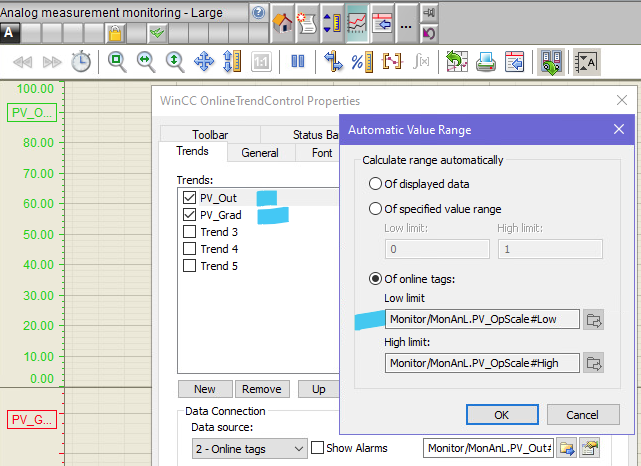Pause the trend update with Start/Stop icon
The image size is (641, 466).
pyautogui.click(x=297, y=62)
